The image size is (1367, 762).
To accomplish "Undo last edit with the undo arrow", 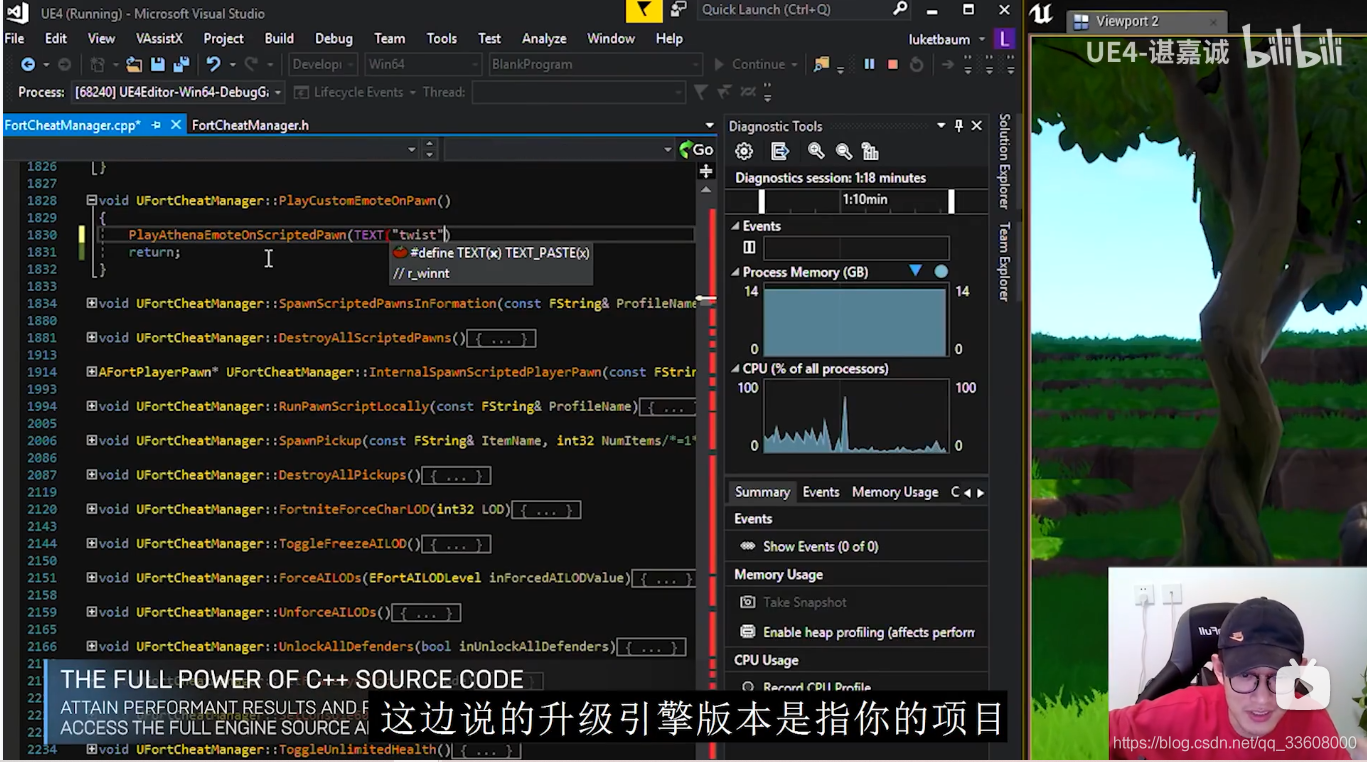I will click(x=213, y=64).
